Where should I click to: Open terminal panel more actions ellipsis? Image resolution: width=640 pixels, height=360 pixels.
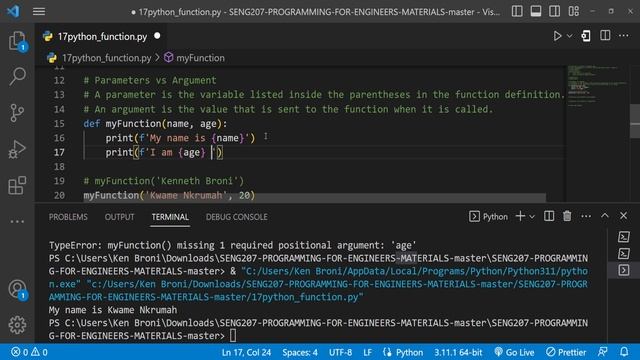tap(586, 216)
